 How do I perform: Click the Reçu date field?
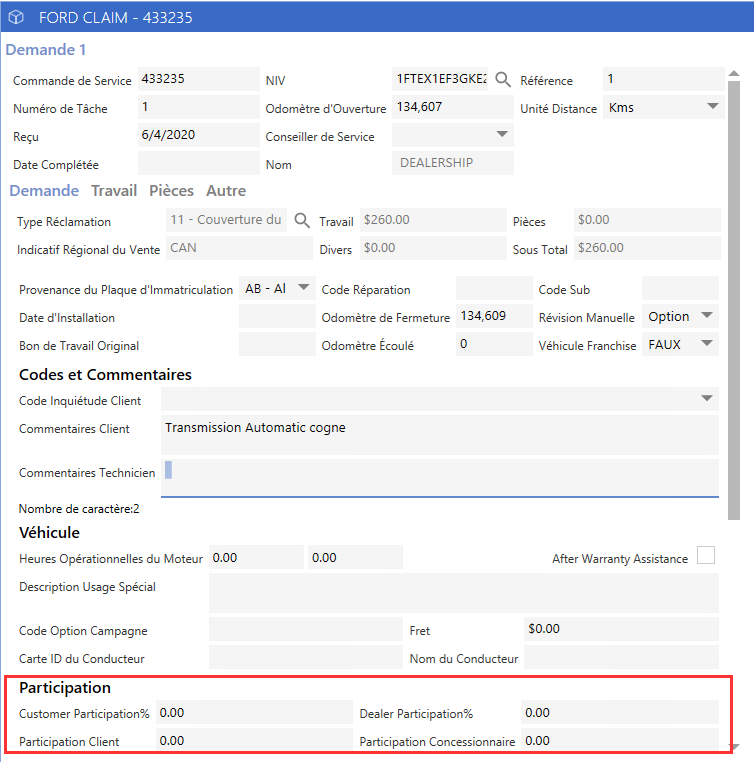pos(199,135)
